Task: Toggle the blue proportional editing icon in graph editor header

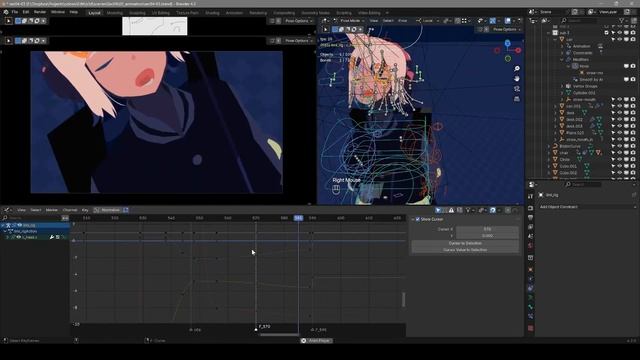Action: (x=493, y=210)
